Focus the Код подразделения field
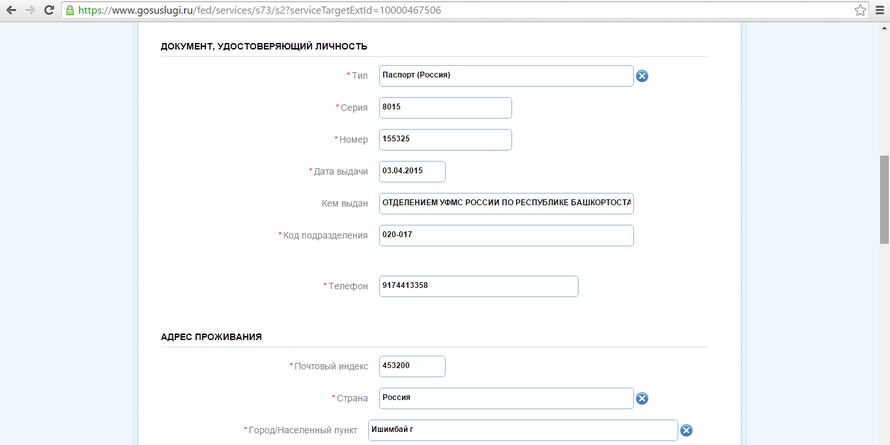Viewport: 890px width, 445px height. click(505, 235)
